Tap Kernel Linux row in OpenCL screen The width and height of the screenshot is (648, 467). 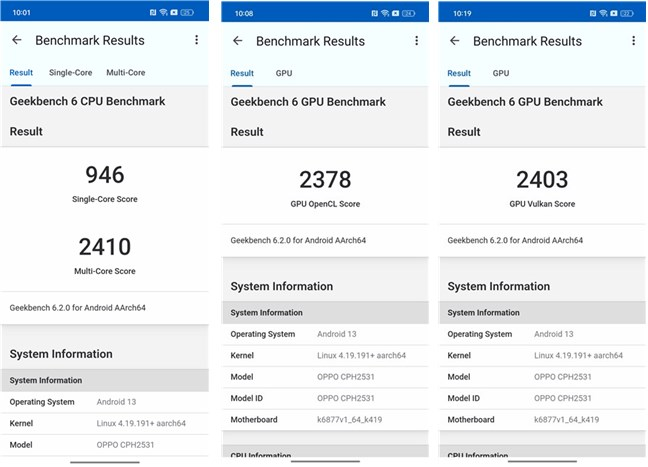325,355
